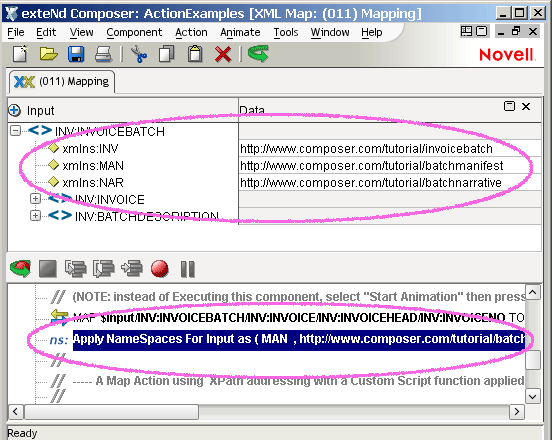Close the Input pane with its X
This screenshot has width=552, height=440.
coord(526,106)
